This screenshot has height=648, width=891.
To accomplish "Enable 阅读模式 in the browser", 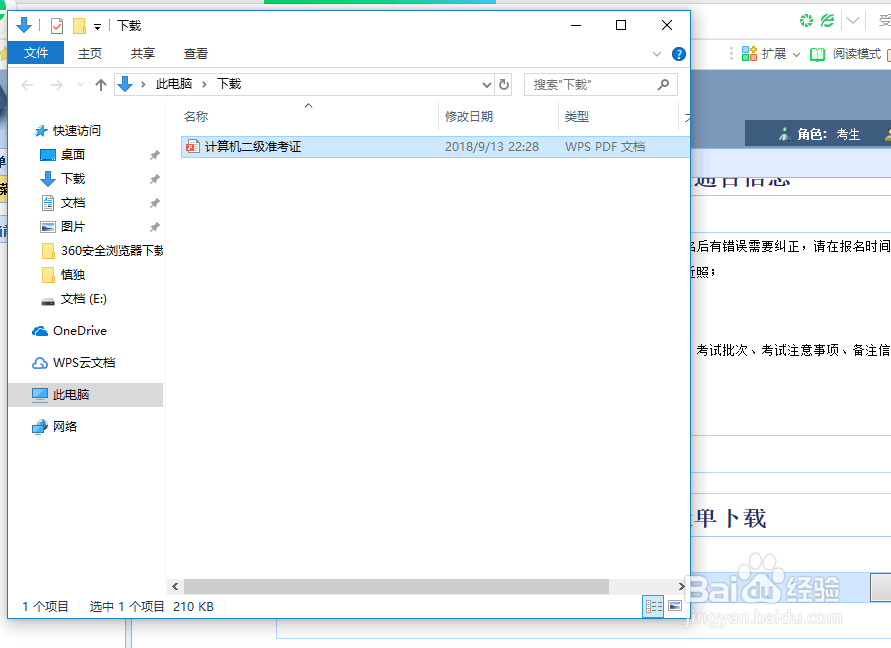I will pyautogui.click(x=846, y=54).
